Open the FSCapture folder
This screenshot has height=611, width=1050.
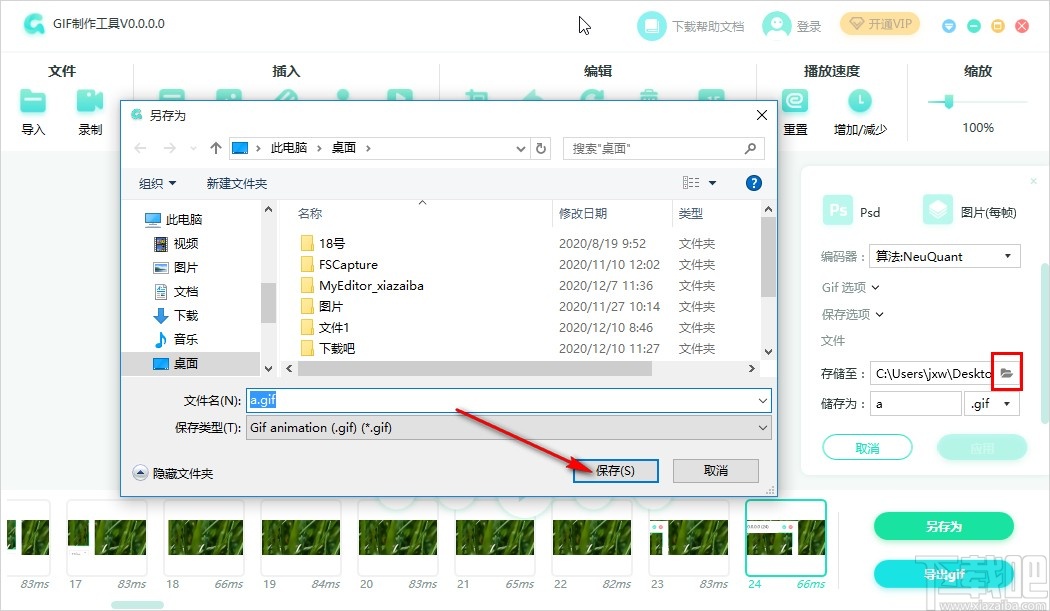(348, 265)
